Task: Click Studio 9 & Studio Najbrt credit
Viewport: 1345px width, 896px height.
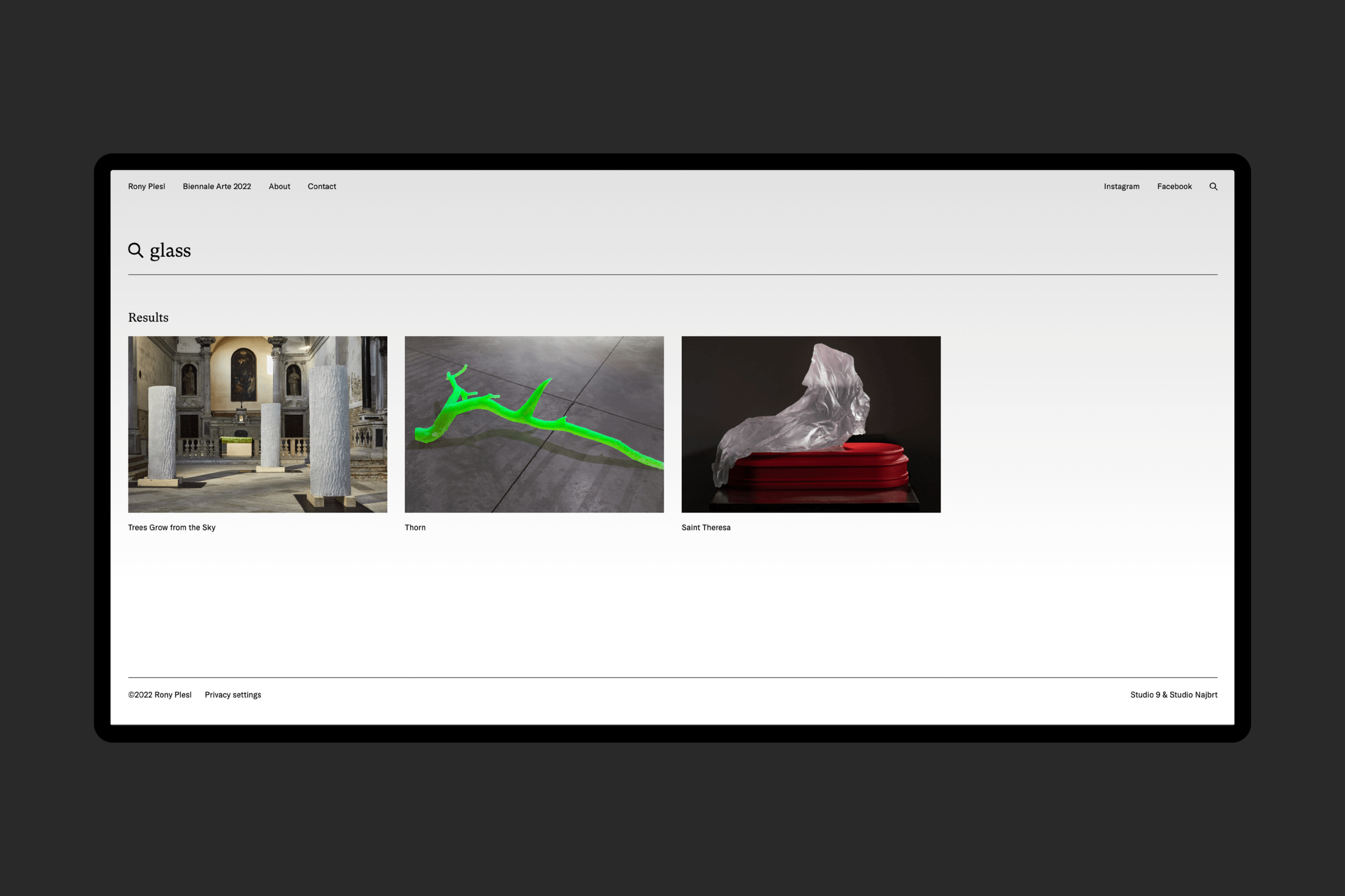Action: click(1174, 695)
